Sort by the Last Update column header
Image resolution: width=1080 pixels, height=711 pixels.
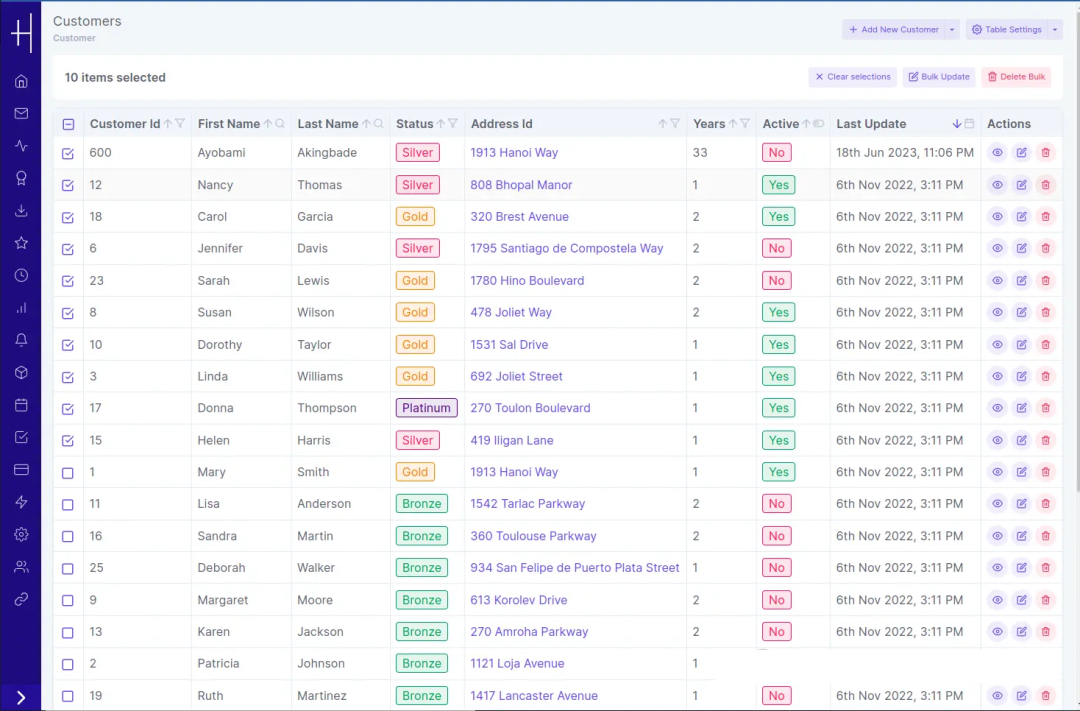(x=871, y=124)
